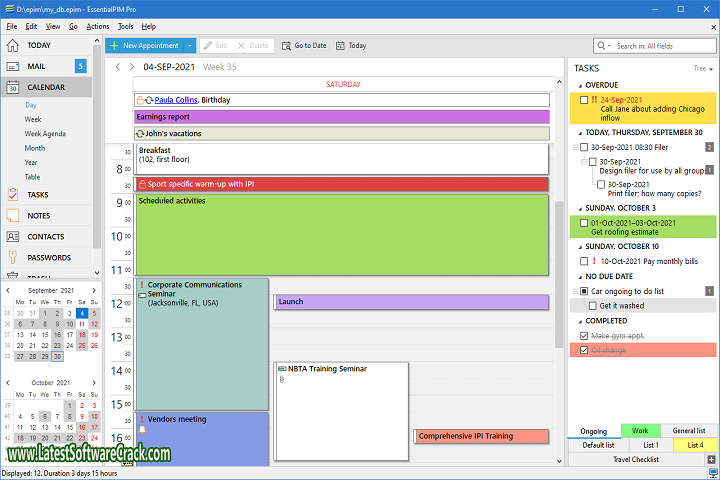
Task: Select the Scheduled activities appointment
Action: coord(342,235)
